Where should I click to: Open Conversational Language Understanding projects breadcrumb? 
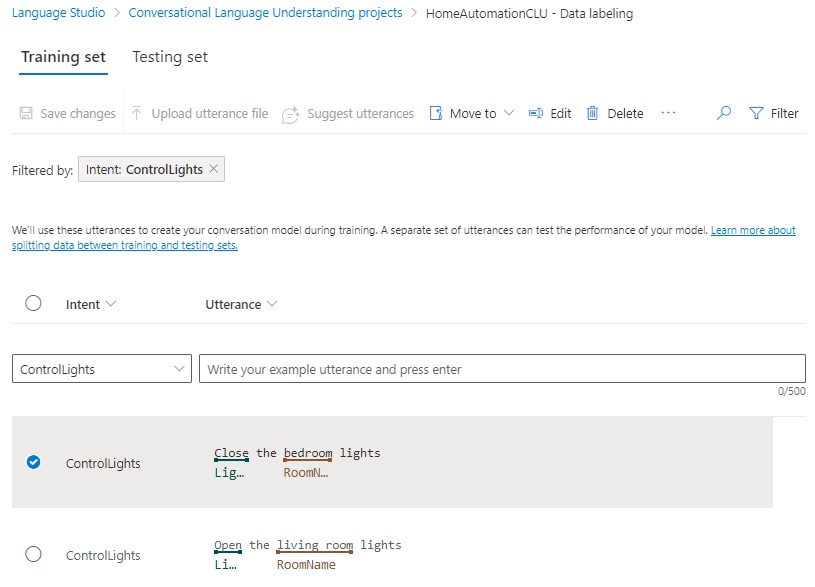tap(266, 14)
